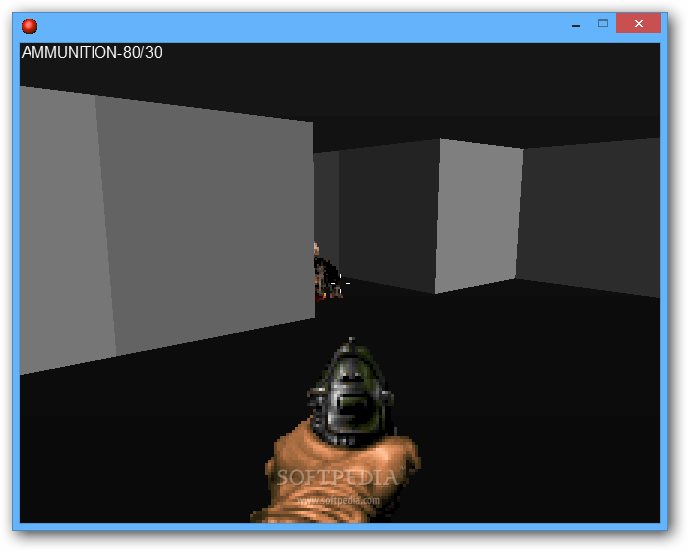Screen dimensions: 688x551
Task: Click the AMMUNITION-80/30 counter text
Action: pyautogui.click(x=92, y=53)
